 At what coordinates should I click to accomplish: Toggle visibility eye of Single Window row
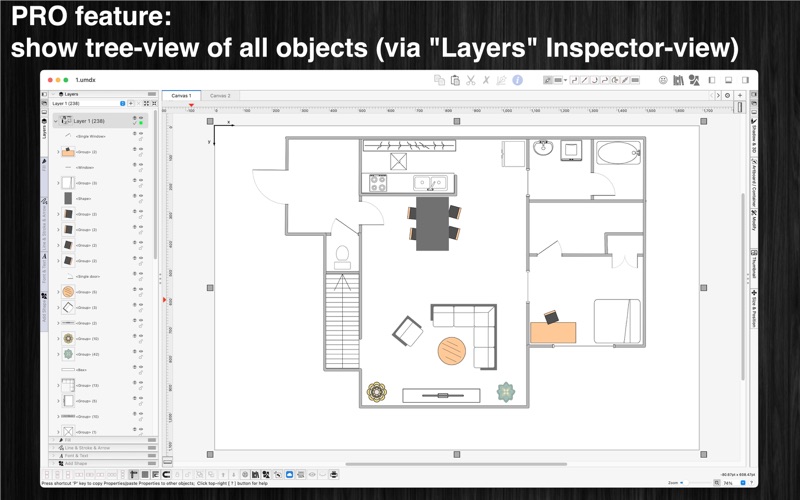[141, 133]
